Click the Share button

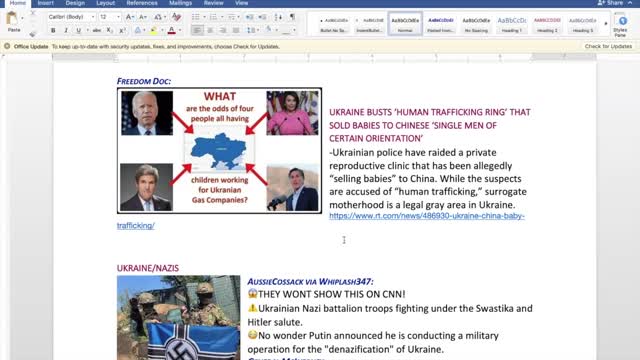click(x=610, y=3)
